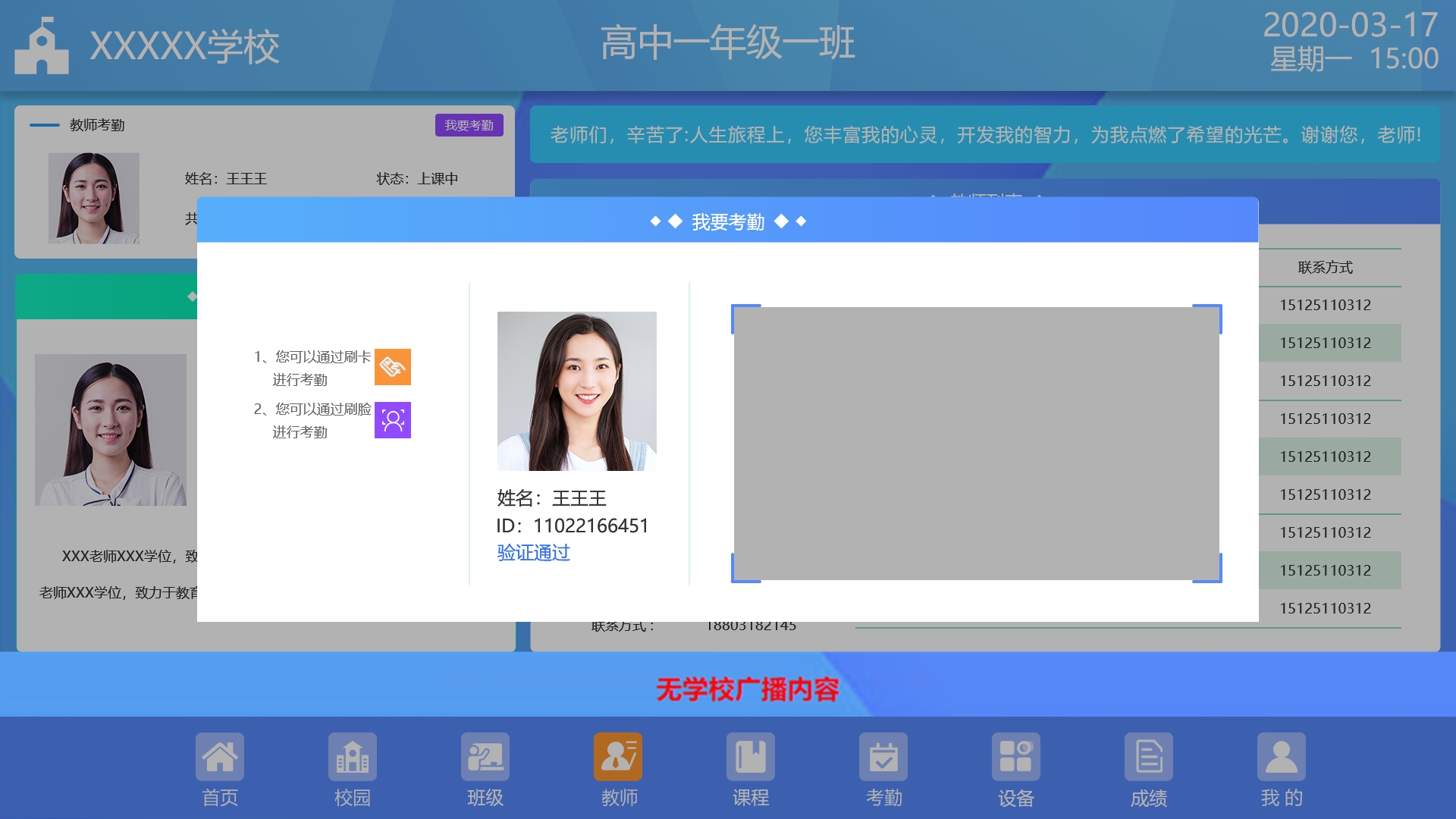Click the small teacher avatar in 教师考勤 panel
The width and height of the screenshot is (1456, 819).
94,198
